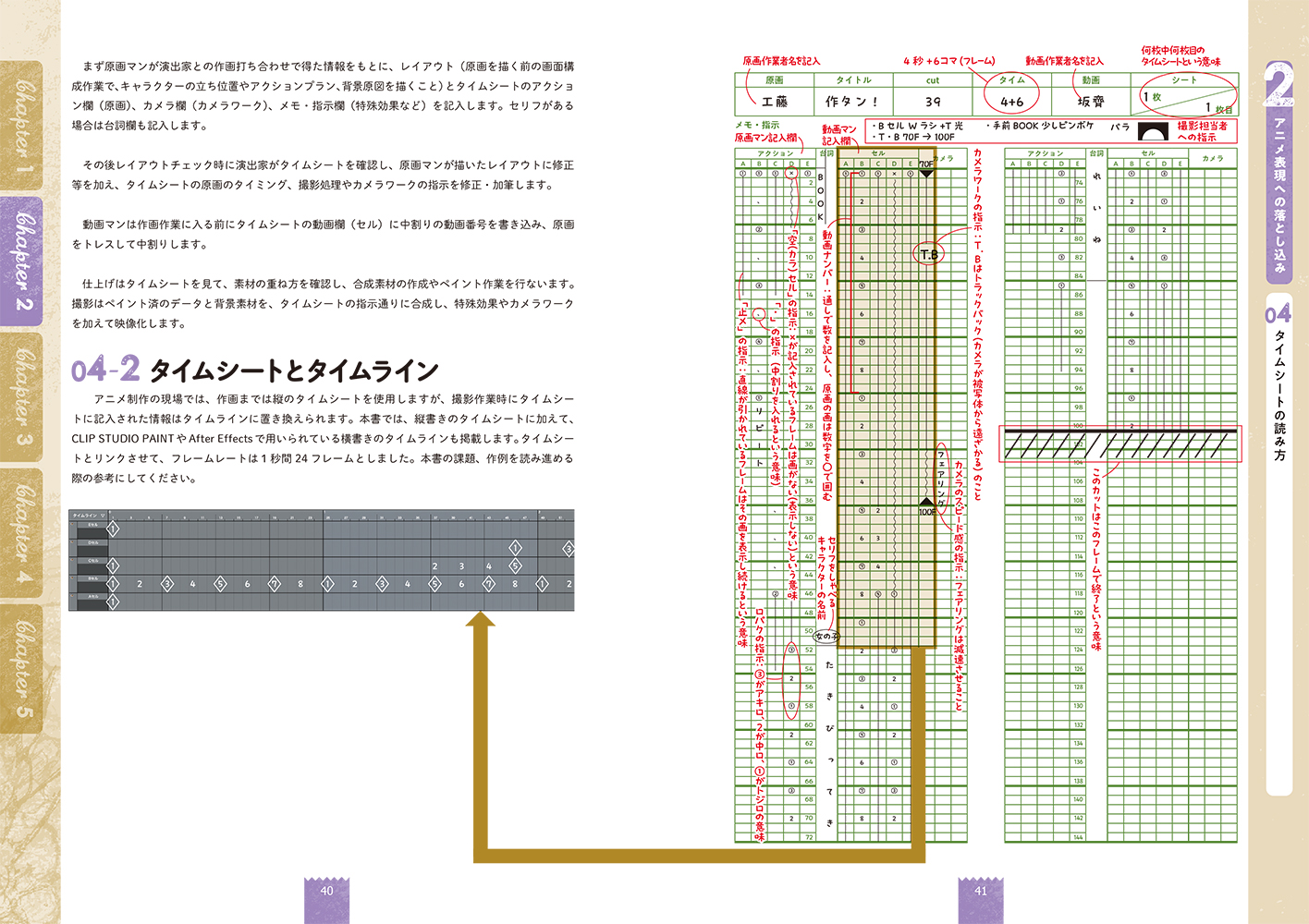This screenshot has width=1309, height=924.
Task: Select the Dセル layer name in timeline
Action: pos(93,542)
